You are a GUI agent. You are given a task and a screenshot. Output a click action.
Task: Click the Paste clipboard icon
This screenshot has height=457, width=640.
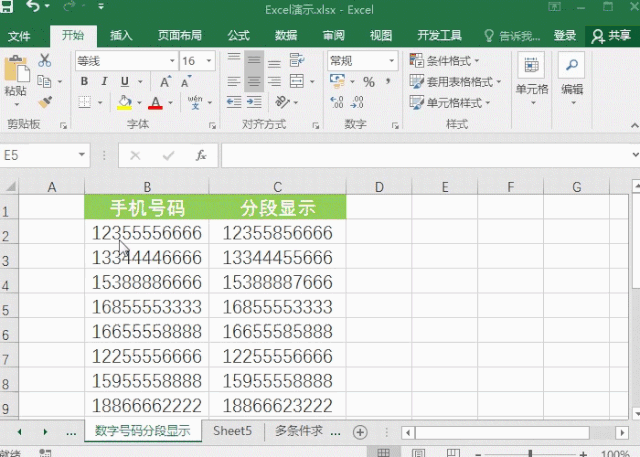[x=16, y=69]
